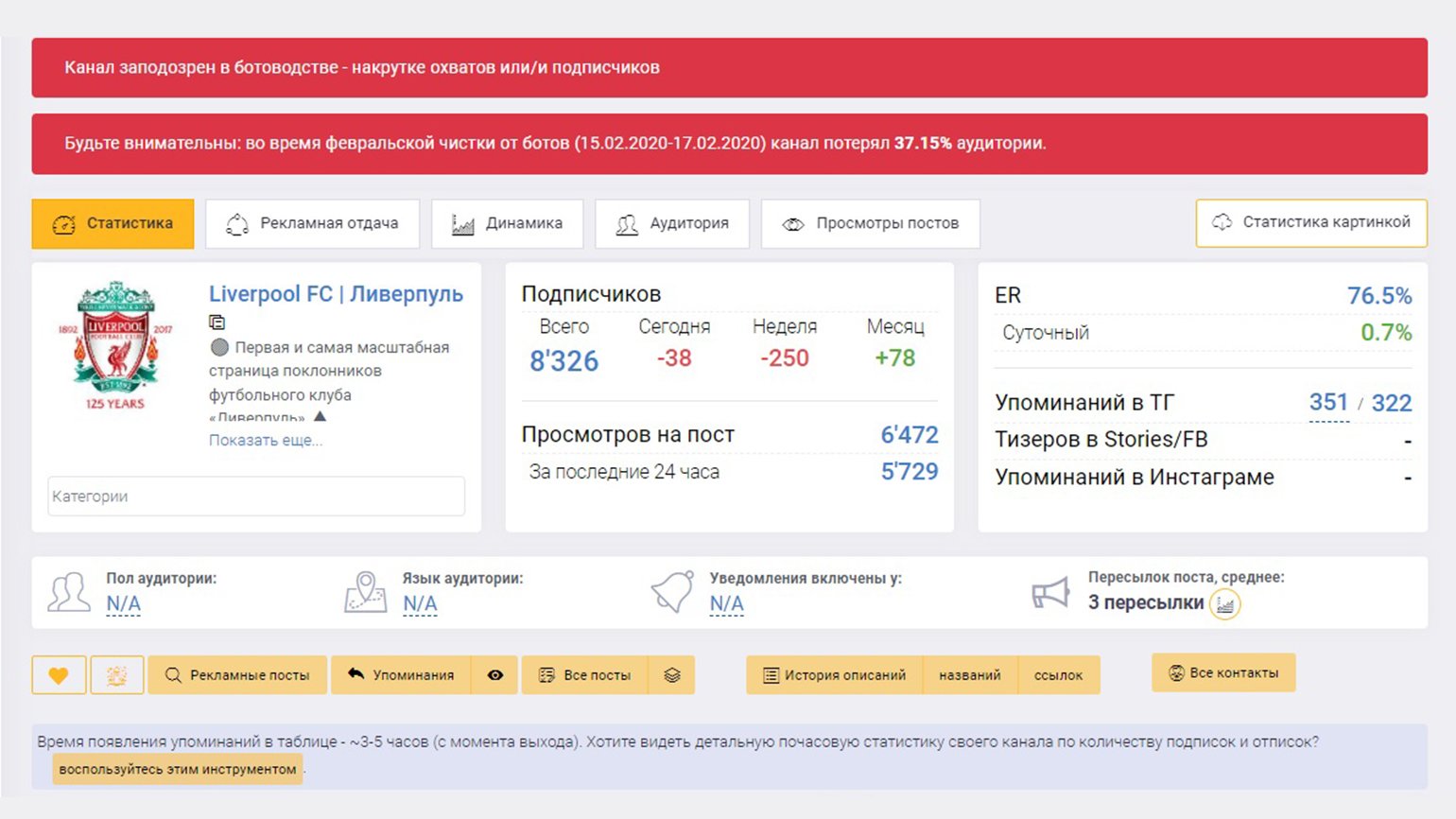Click the layers icon after Все посты
Screen dimensions: 1456x819
pyautogui.click(x=672, y=675)
